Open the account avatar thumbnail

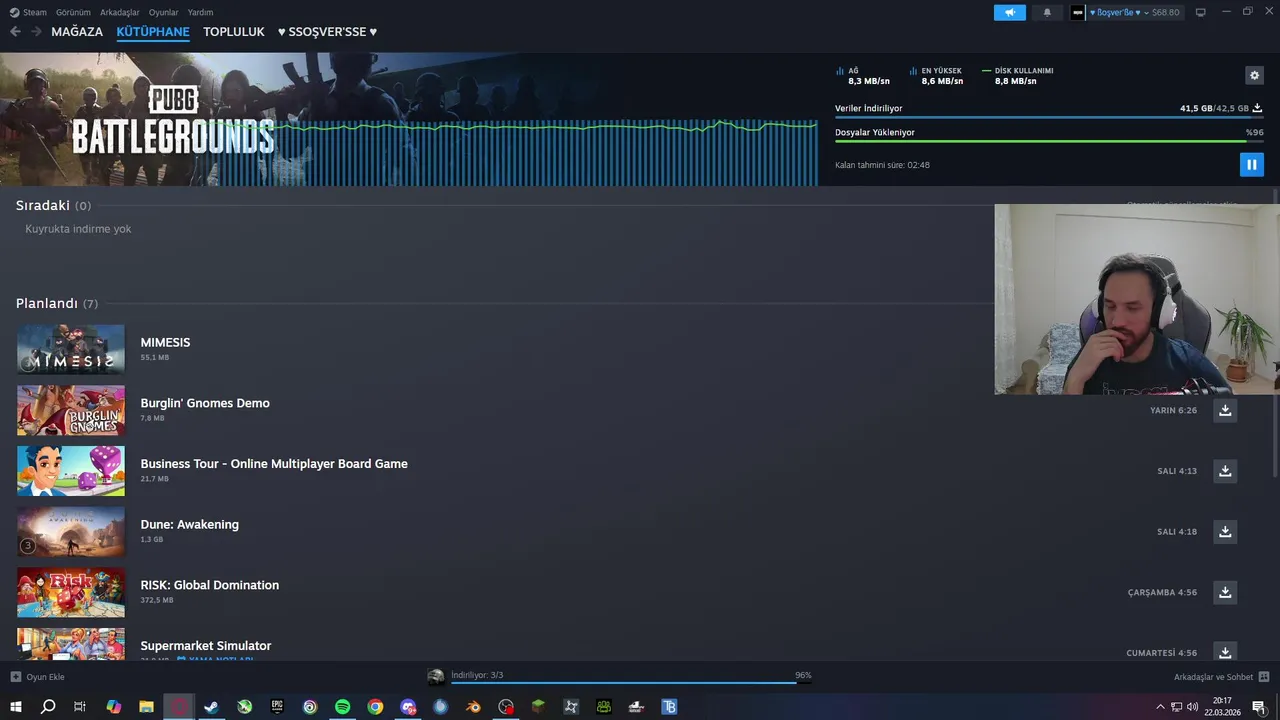tap(1077, 12)
